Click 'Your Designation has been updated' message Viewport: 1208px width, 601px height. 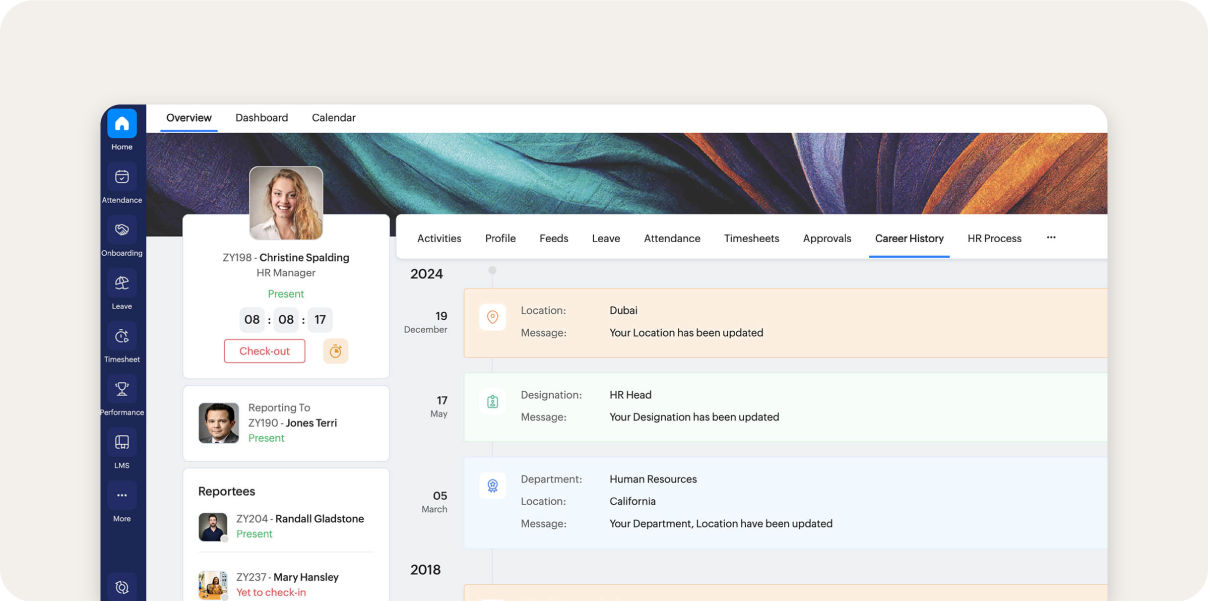click(x=694, y=417)
